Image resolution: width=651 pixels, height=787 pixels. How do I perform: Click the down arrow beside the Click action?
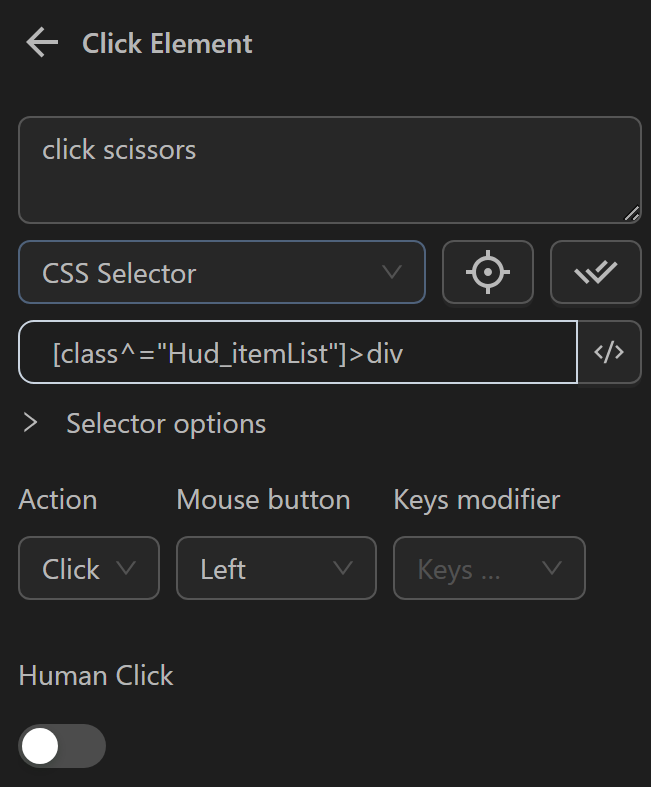[126, 568]
